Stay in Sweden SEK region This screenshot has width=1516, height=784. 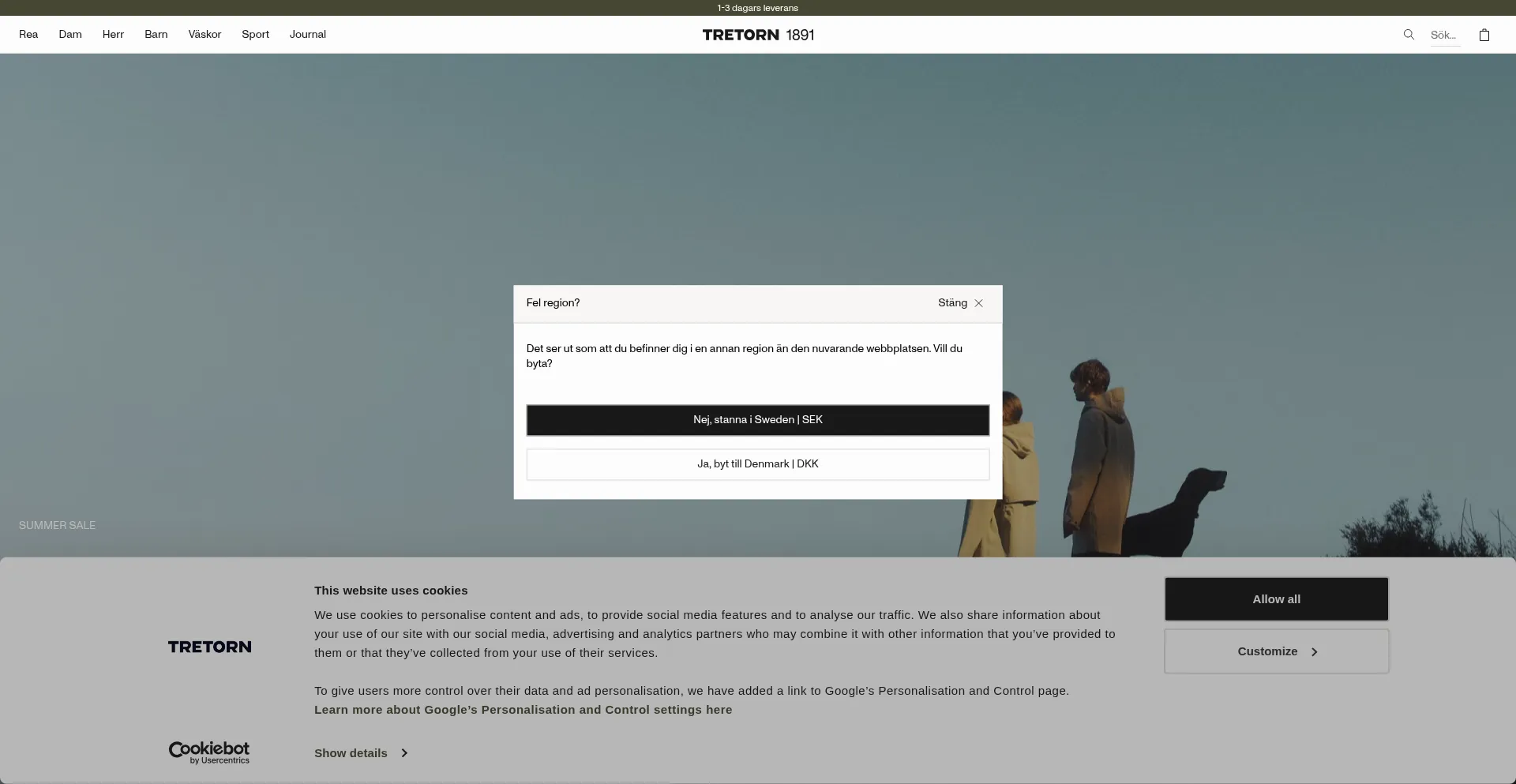758,420
